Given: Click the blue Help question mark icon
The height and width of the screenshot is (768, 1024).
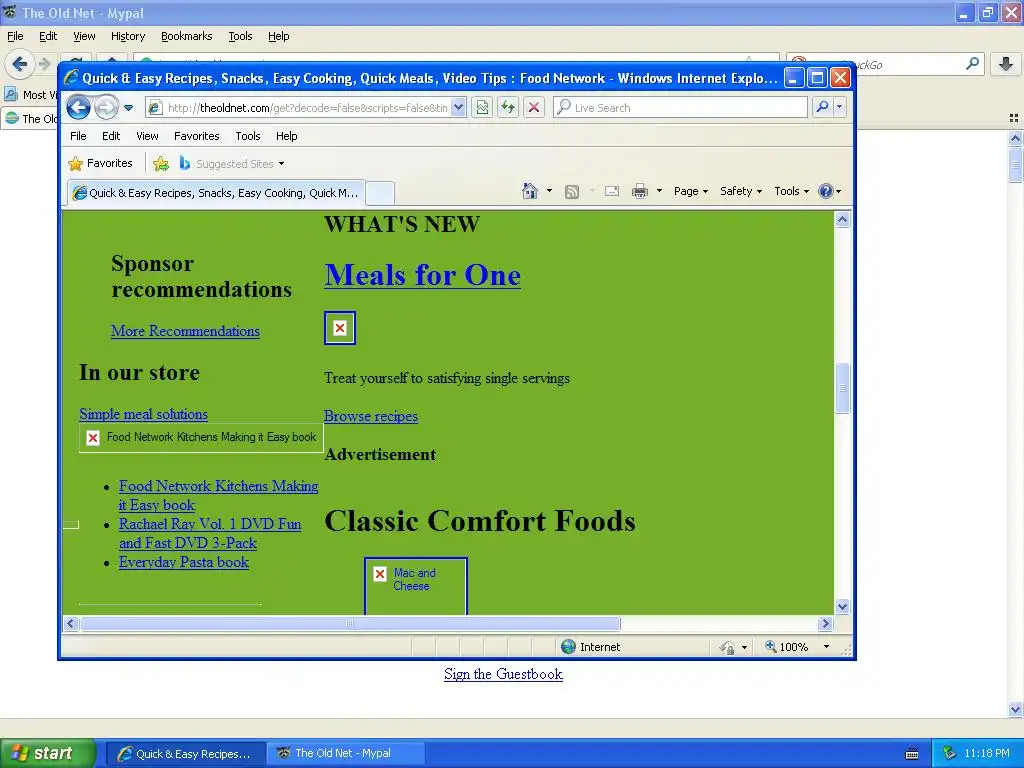Looking at the screenshot, I should pyautogui.click(x=825, y=191).
